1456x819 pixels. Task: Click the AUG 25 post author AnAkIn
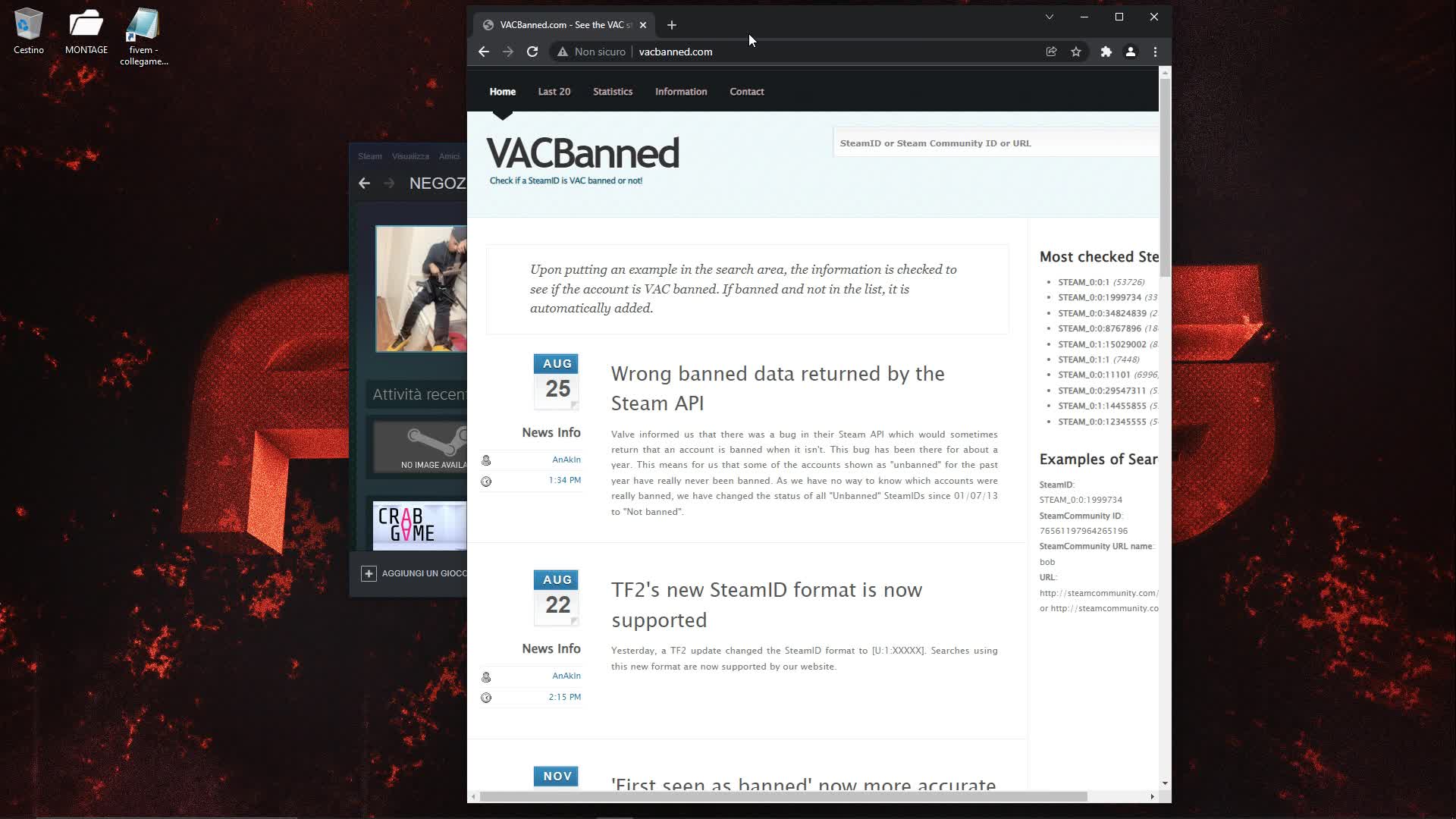click(x=566, y=460)
